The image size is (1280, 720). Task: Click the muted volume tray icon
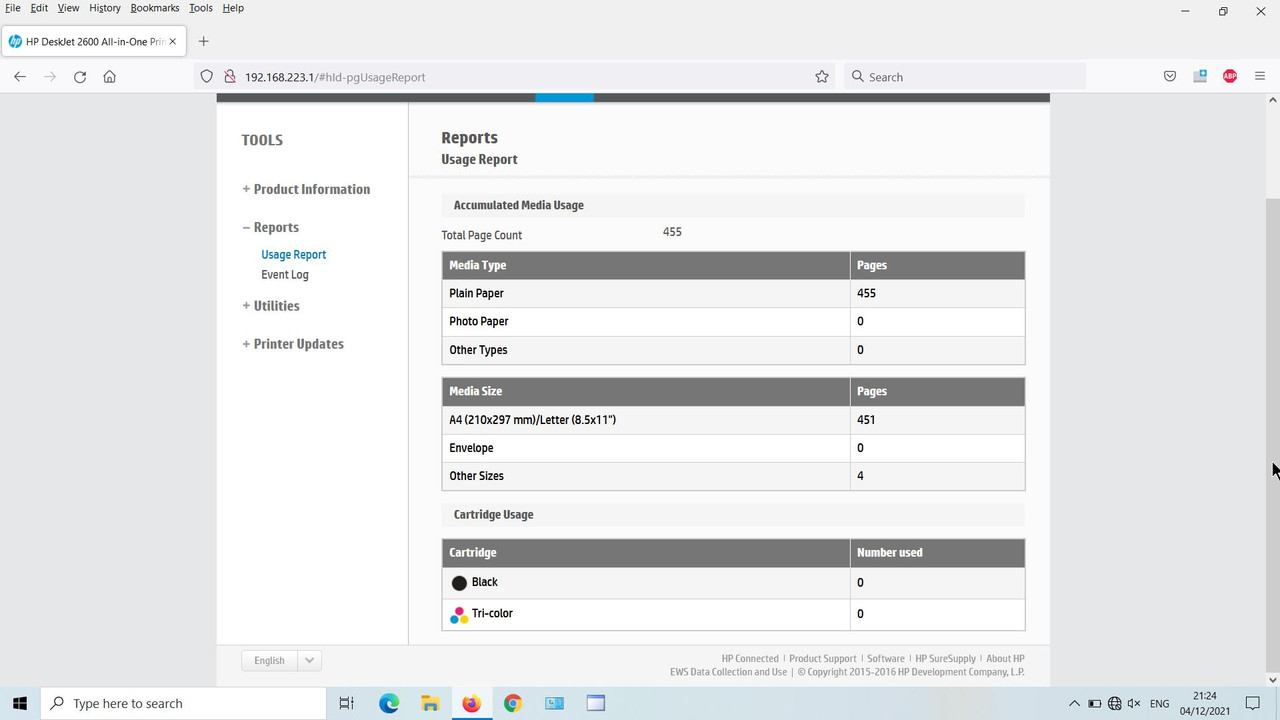pos(1134,704)
